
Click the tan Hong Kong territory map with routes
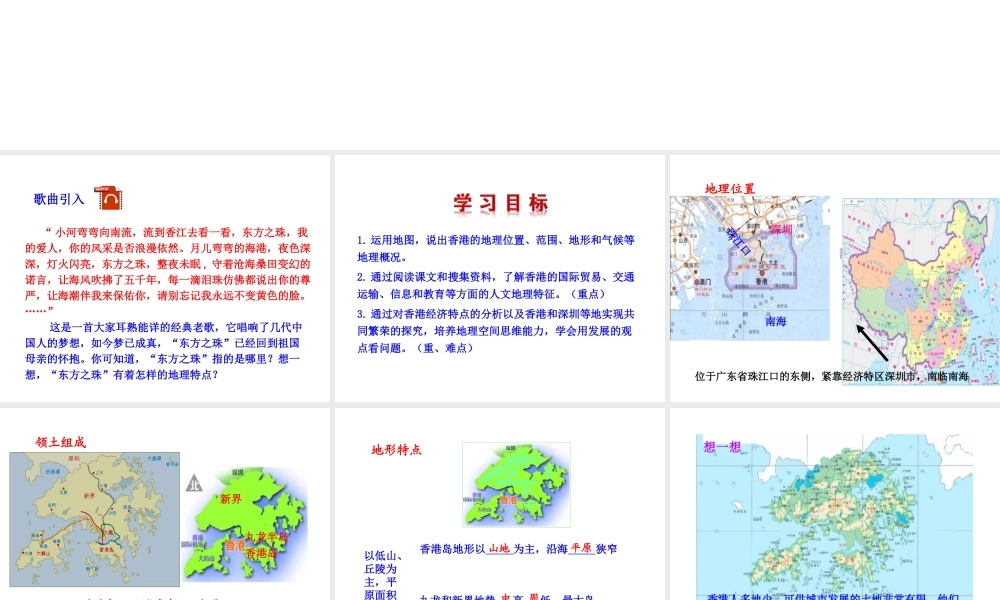point(94,519)
